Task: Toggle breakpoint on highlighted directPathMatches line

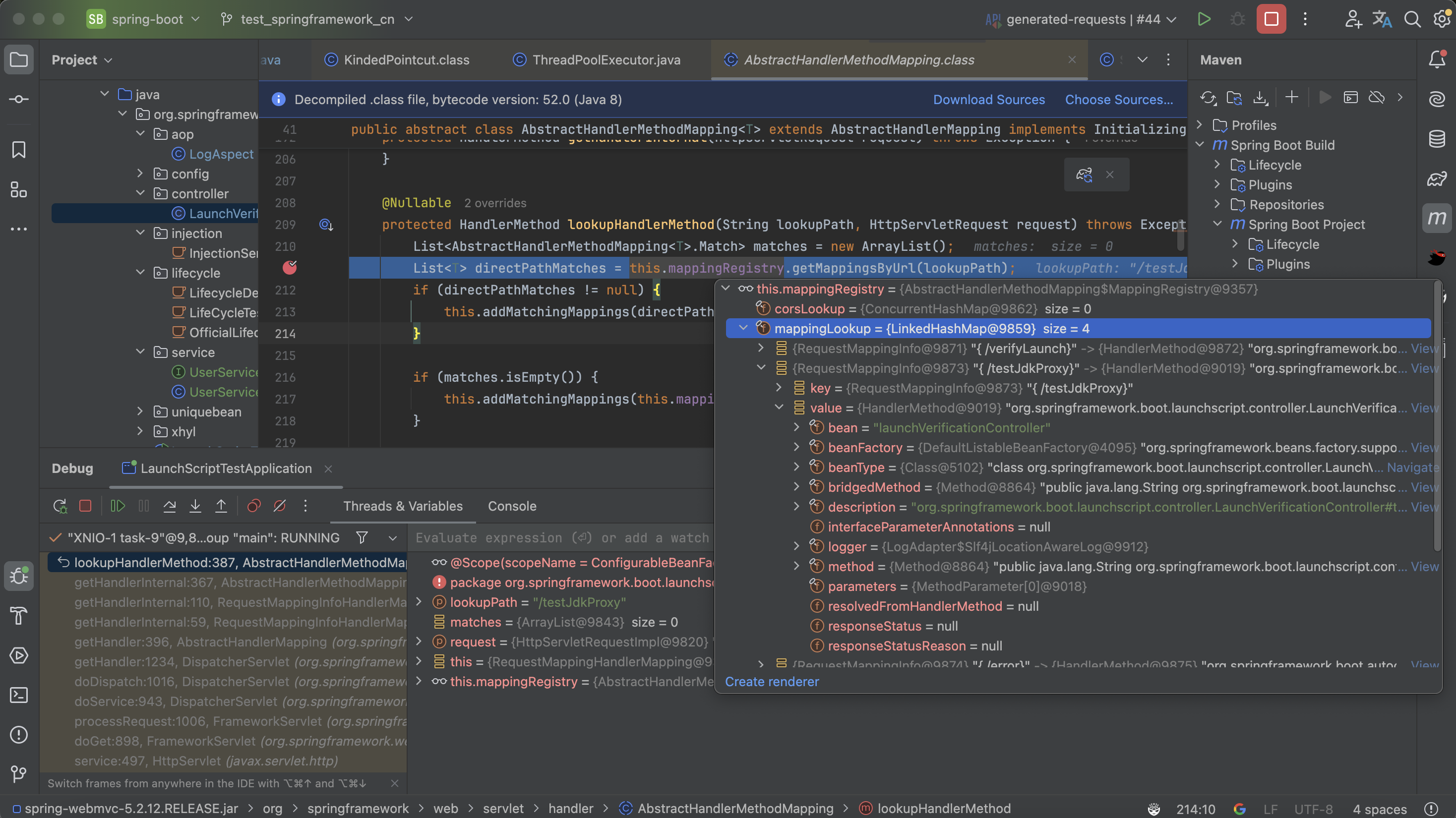Action: pyautogui.click(x=290, y=268)
